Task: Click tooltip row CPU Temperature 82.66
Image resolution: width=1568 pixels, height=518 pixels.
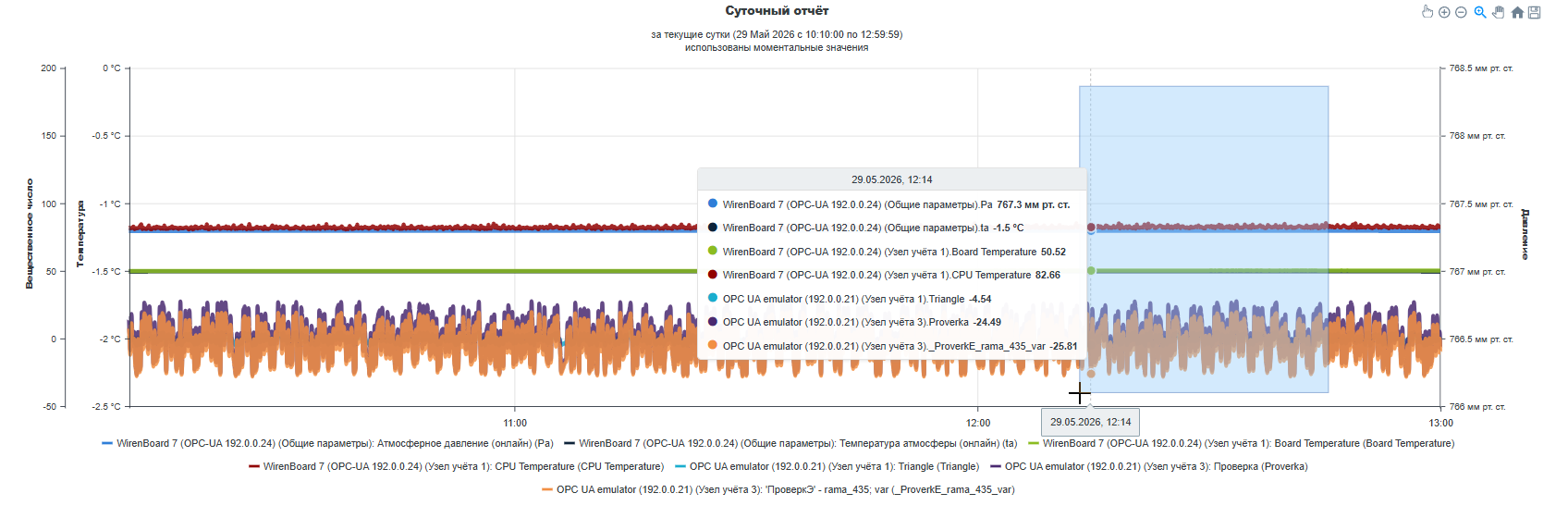Action: click(x=891, y=275)
